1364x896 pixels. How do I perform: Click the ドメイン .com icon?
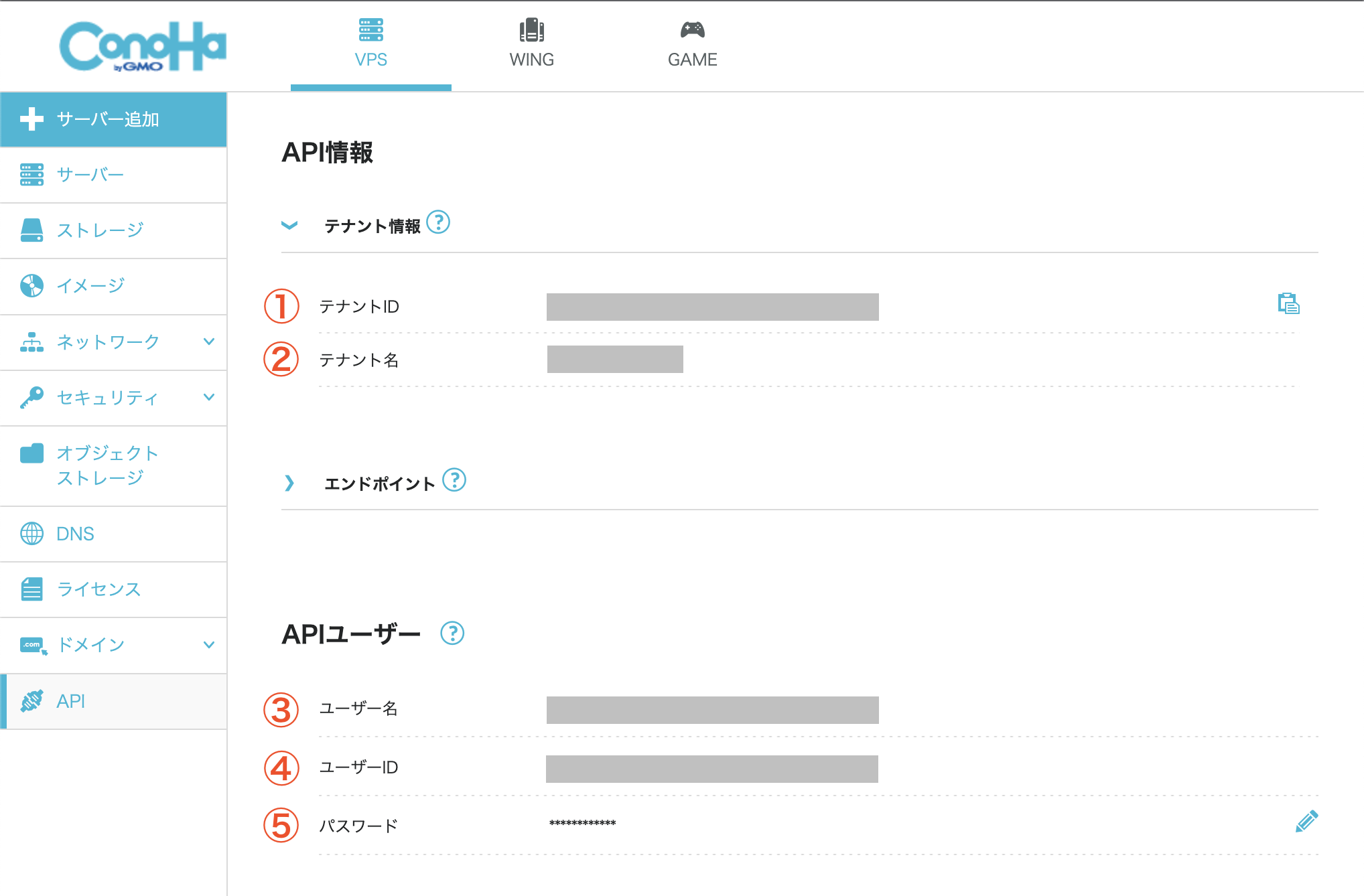pyautogui.click(x=33, y=646)
